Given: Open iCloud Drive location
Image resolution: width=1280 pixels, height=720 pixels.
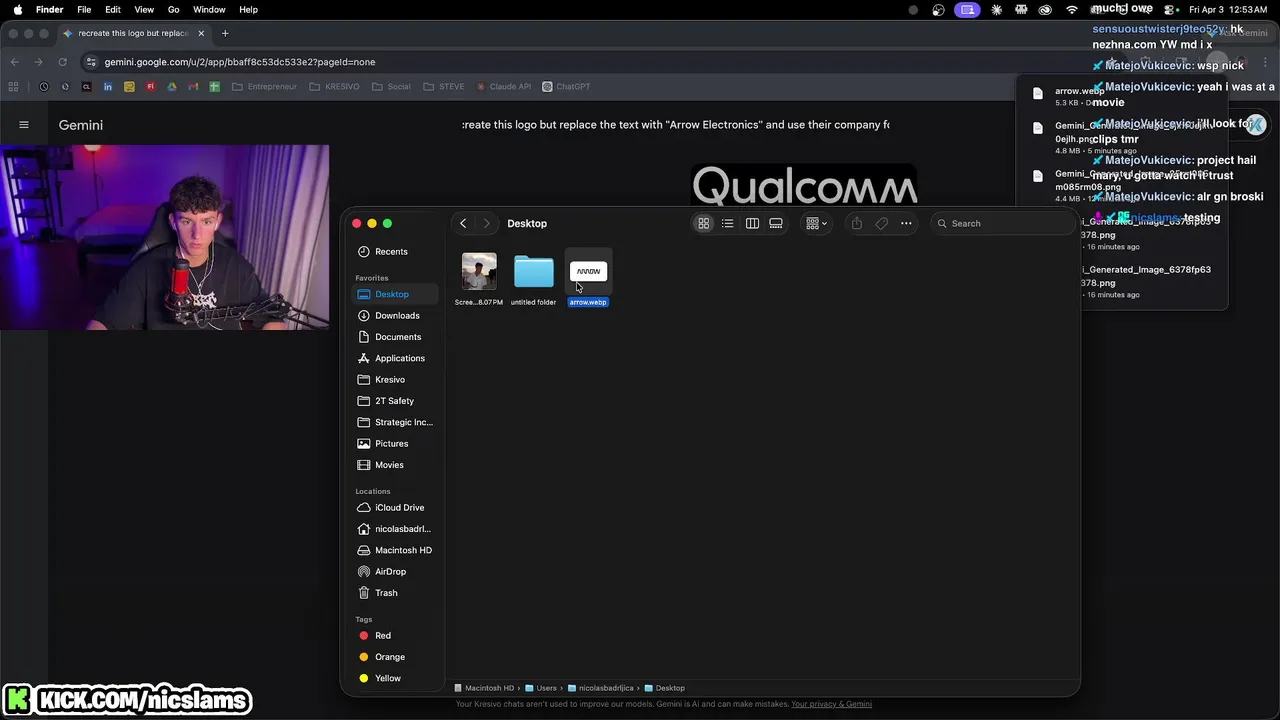Looking at the screenshot, I should (x=399, y=507).
